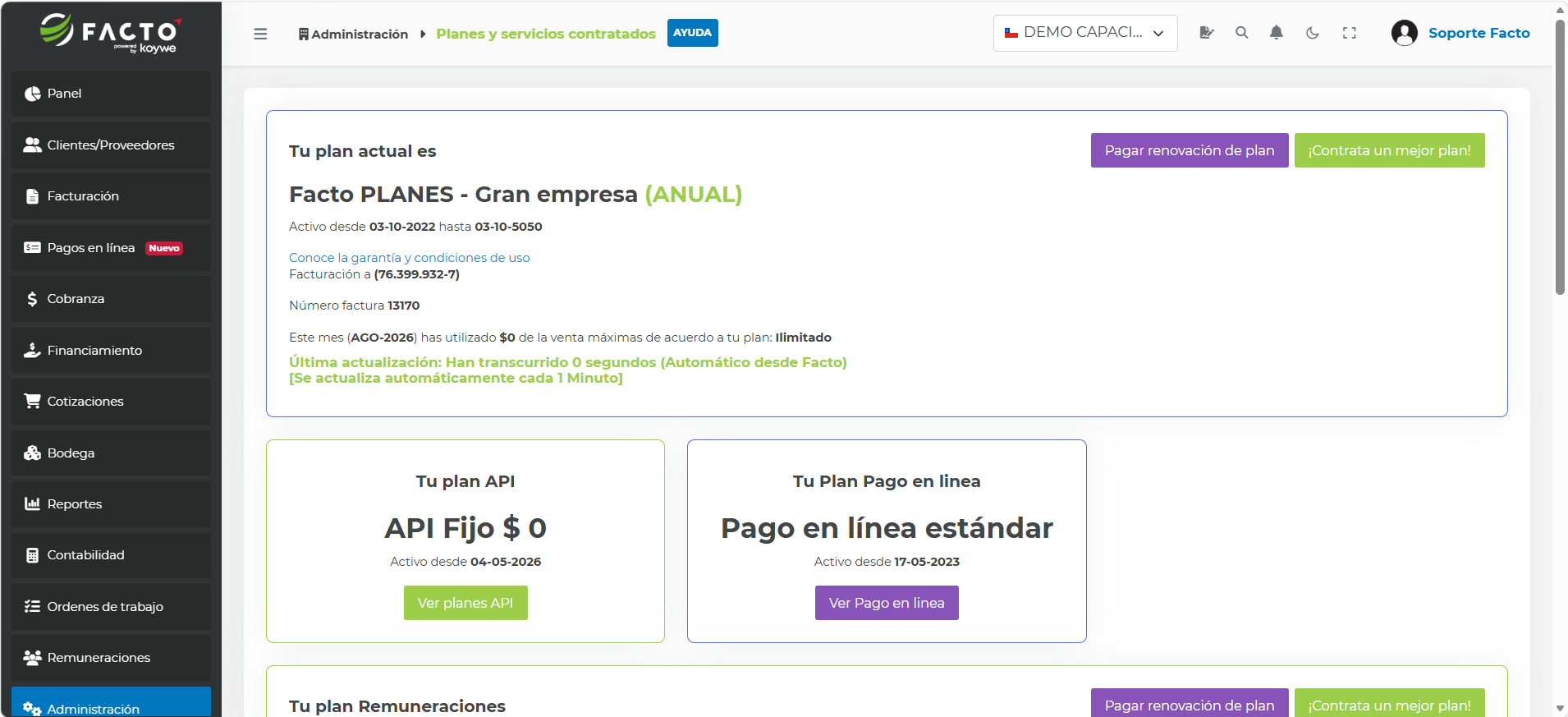Click the Bodega boxes icon

click(x=32, y=453)
